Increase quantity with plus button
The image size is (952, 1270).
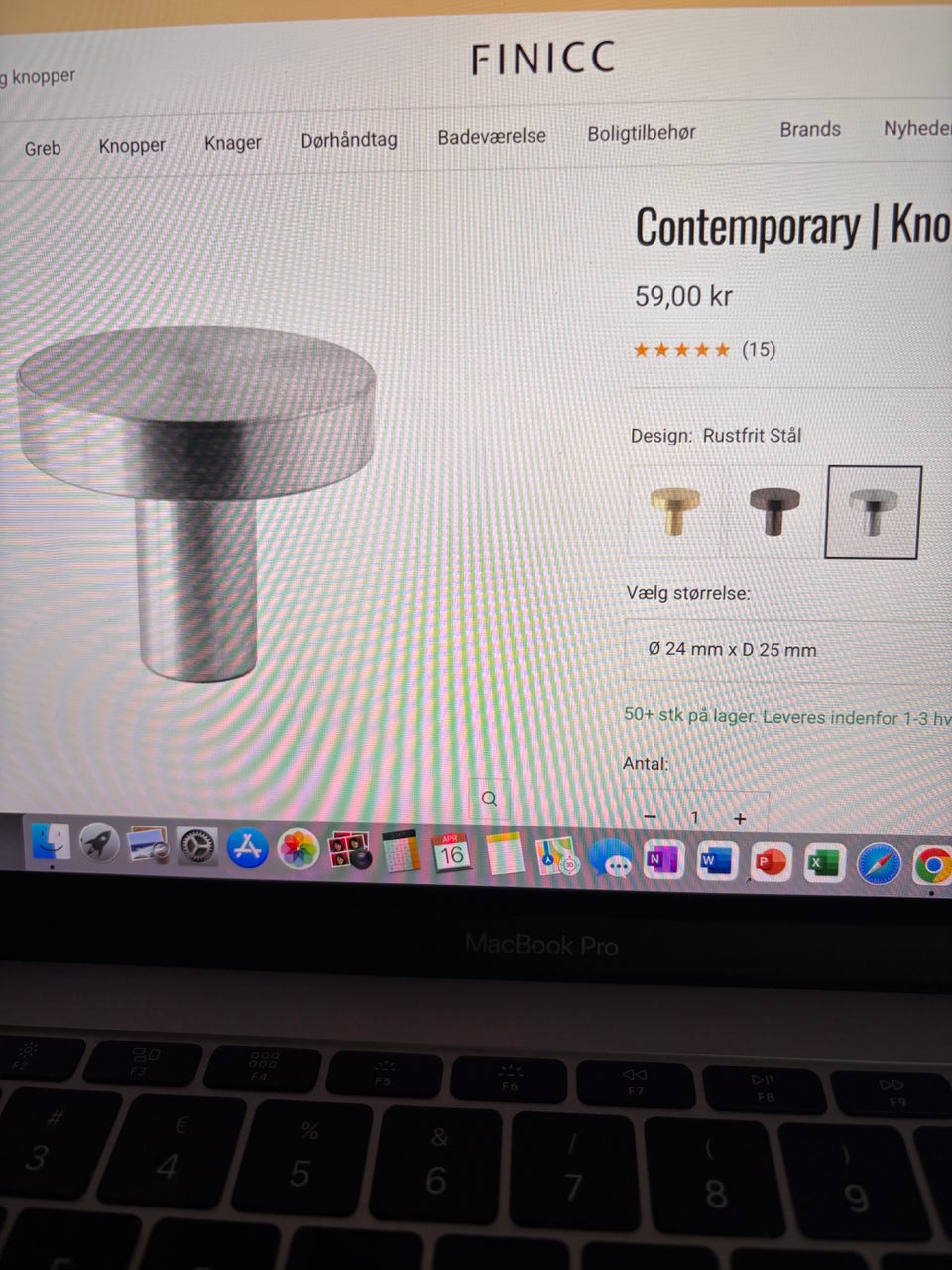(x=740, y=819)
